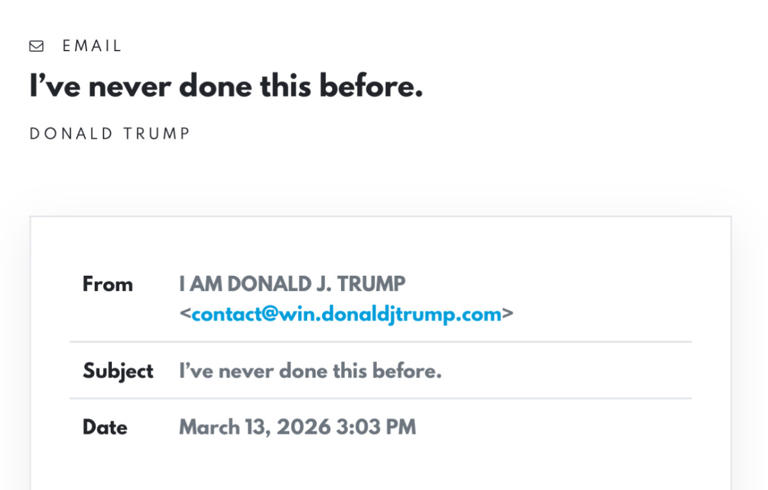Click the headline "I've never done this before."
The width and height of the screenshot is (768, 490).
(225, 87)
